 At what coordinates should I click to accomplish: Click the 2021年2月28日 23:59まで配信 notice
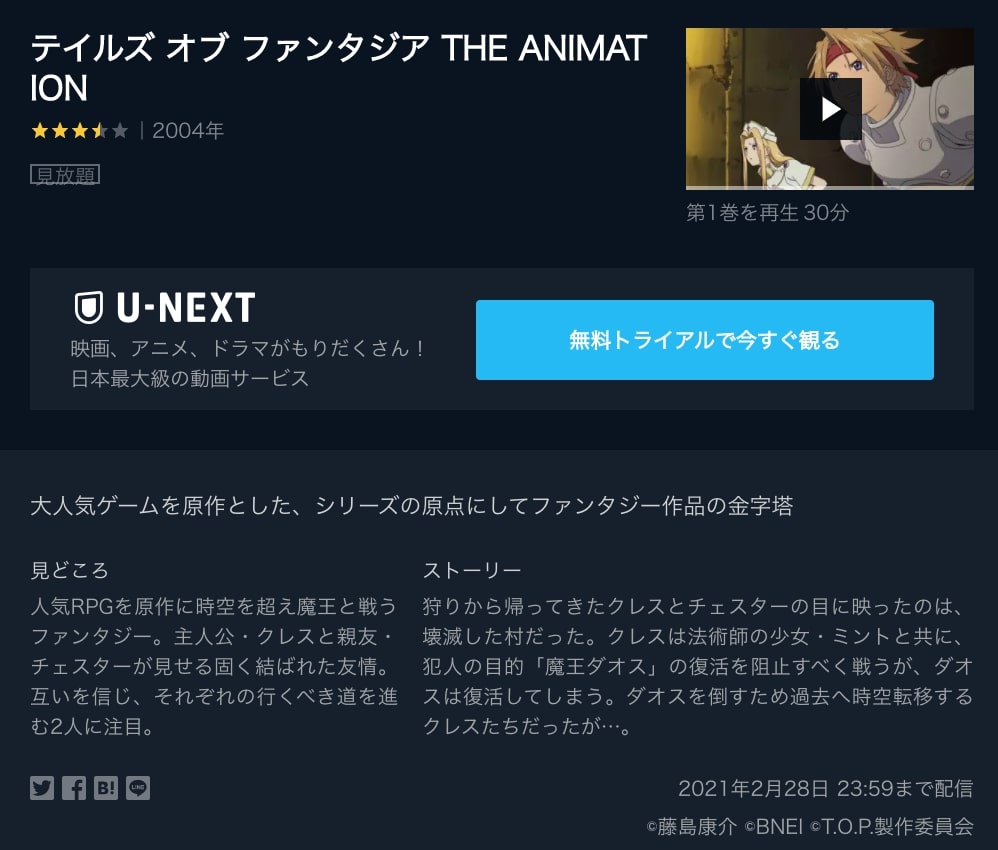coord(826,789)
